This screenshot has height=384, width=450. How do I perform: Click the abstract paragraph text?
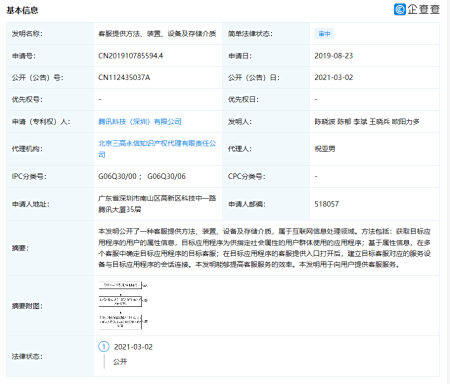pyautogui.click(x=264, y=248)
